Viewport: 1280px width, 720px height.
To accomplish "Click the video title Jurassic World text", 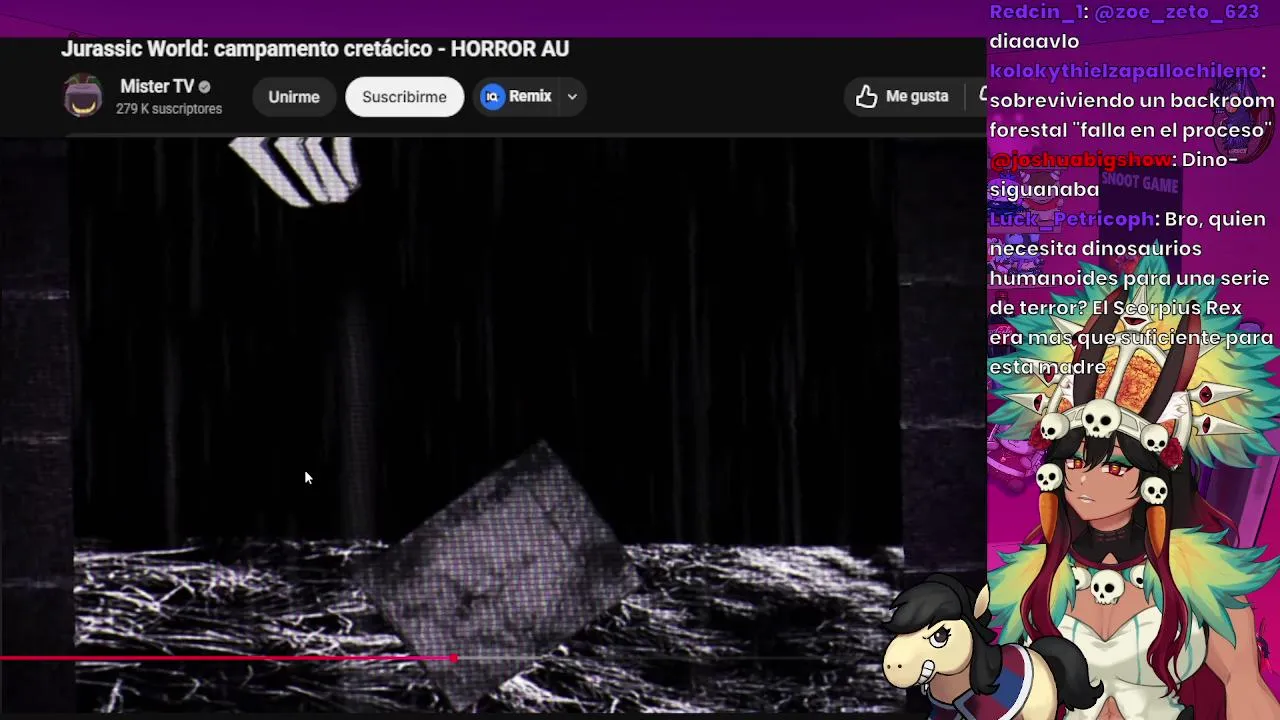I will point(315,48).
